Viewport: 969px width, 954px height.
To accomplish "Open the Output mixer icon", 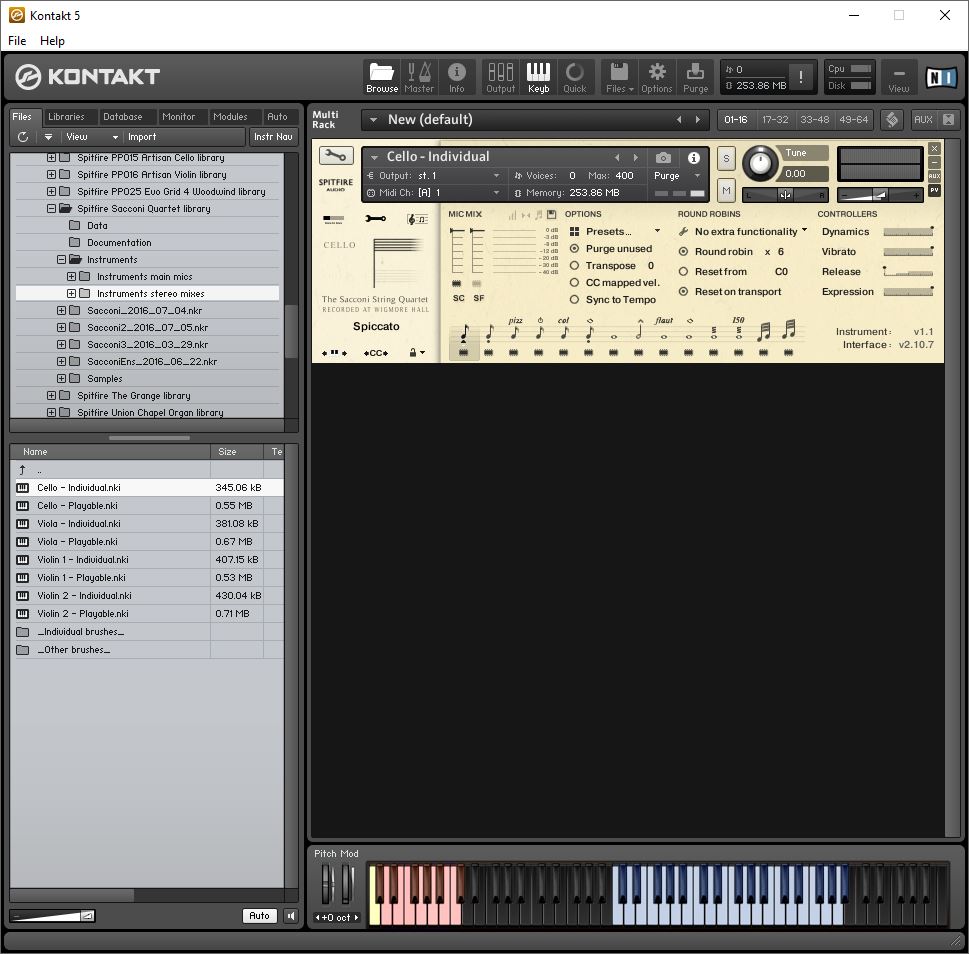I will pyautogui.click(x=501, y=77).
